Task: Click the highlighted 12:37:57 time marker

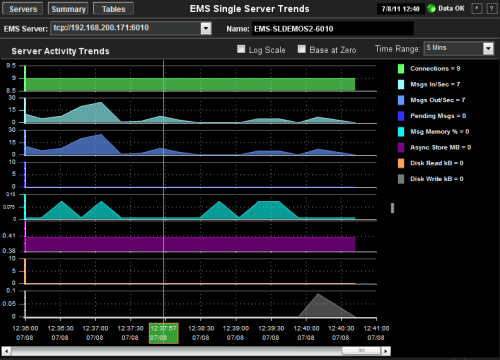Action: pyautogui.click(x=163, y=333)
